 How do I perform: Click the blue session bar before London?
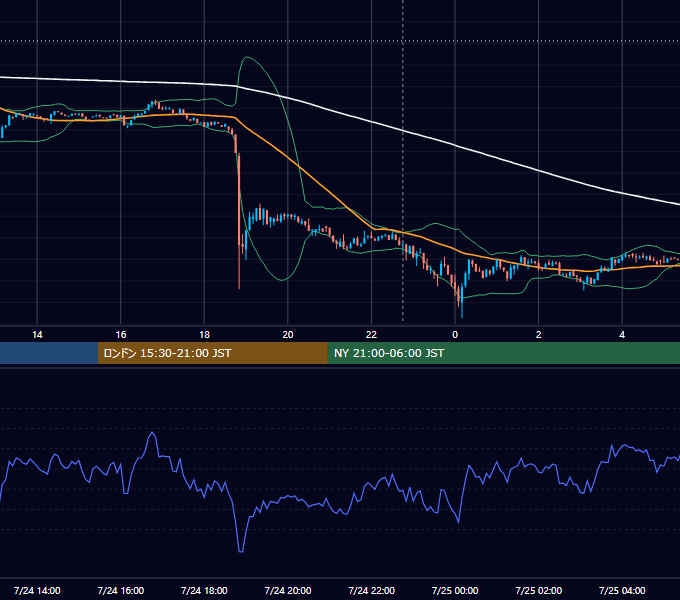pyautogui.click(x=49, y=353)
